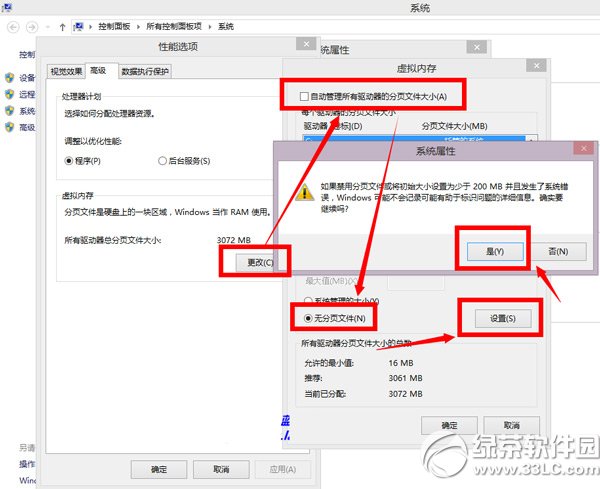Click the system icon in window title bar
600x489 pixels.
click(x=7, y=7)
